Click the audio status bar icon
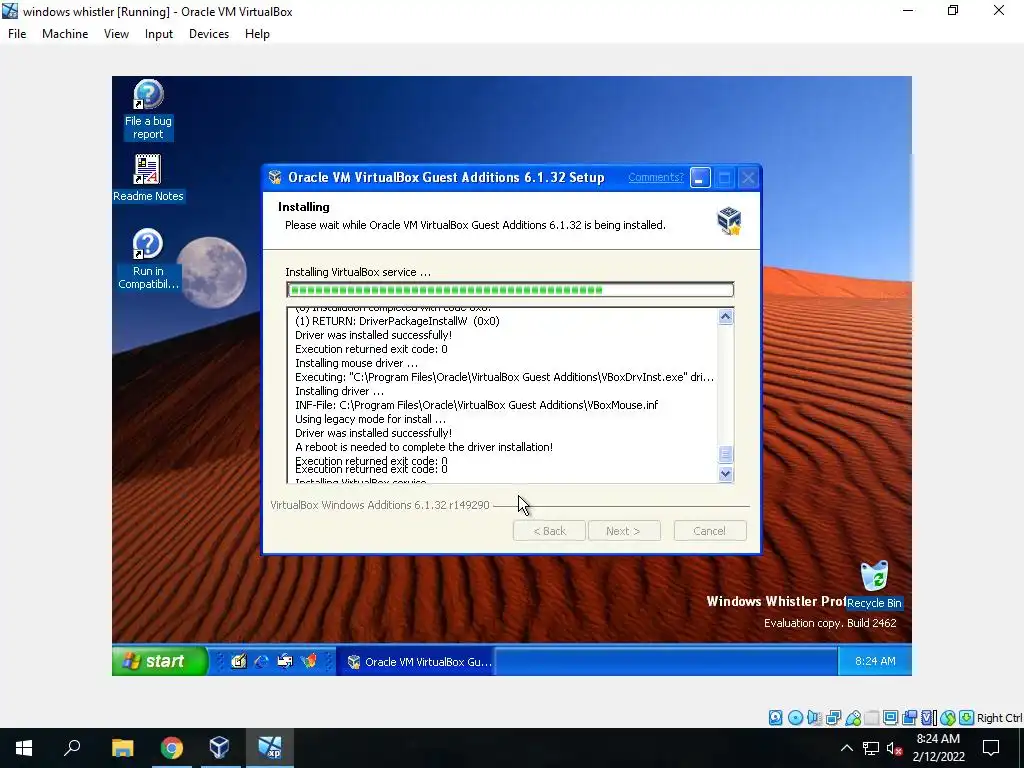Screen dimensions: 1024x768 [814, 718]
